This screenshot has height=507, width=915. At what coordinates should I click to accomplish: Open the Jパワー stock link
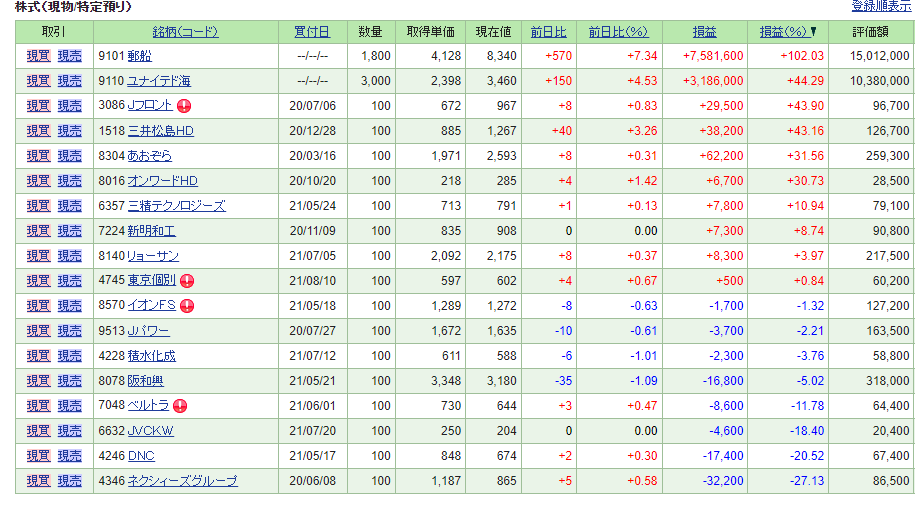click(148, 331)
